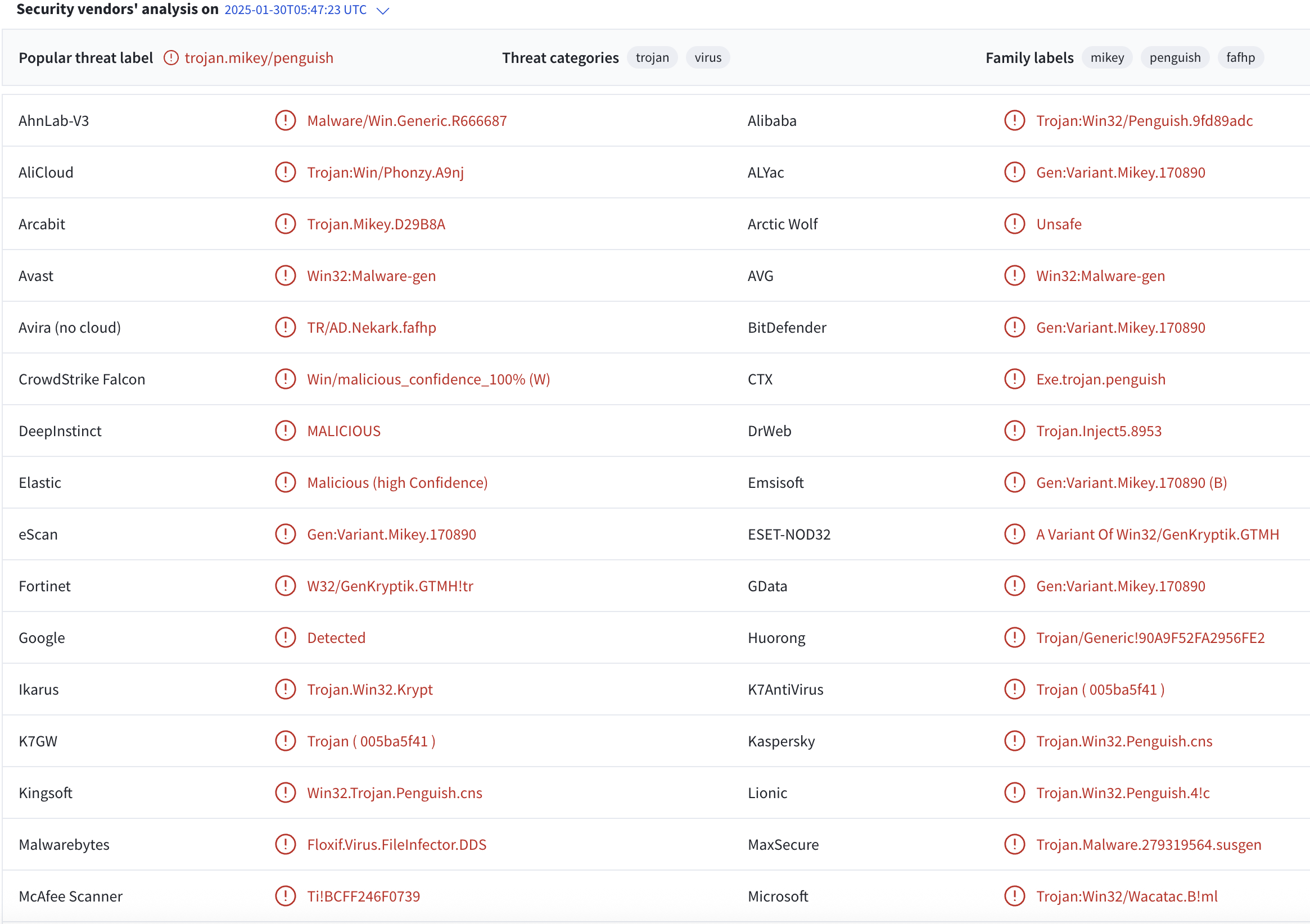Select the Trojan/Generic!90A9F52FA2956FE2 detection text

(x=1150, y=638)
